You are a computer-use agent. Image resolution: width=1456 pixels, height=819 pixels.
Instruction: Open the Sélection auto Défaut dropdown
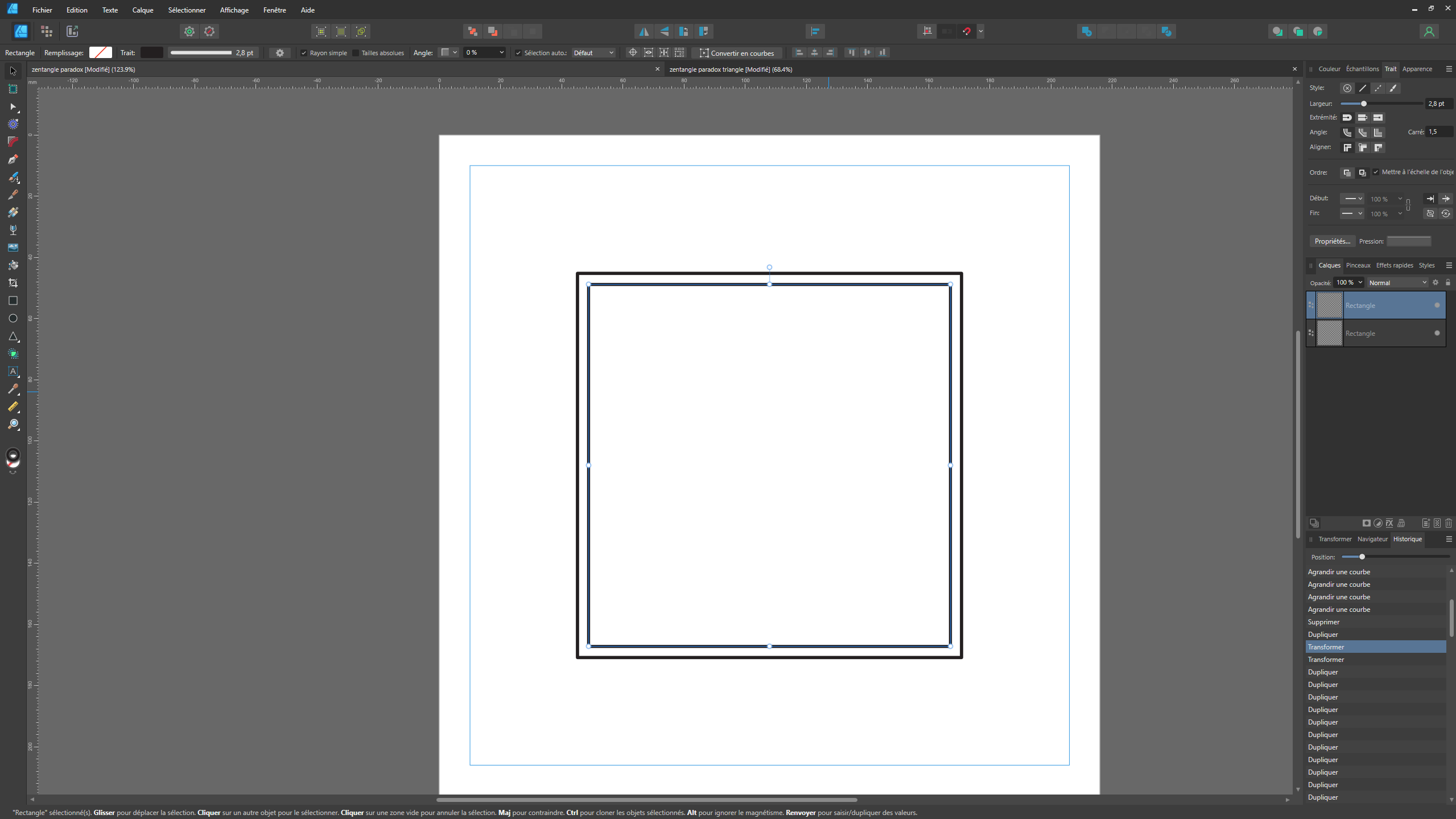click(593, 53)
